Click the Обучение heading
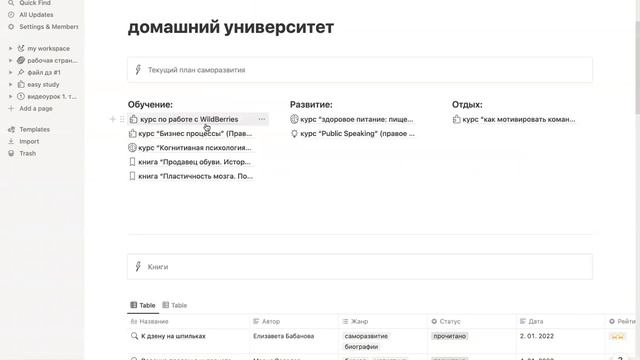640x360 pixels. click(150, 104)
